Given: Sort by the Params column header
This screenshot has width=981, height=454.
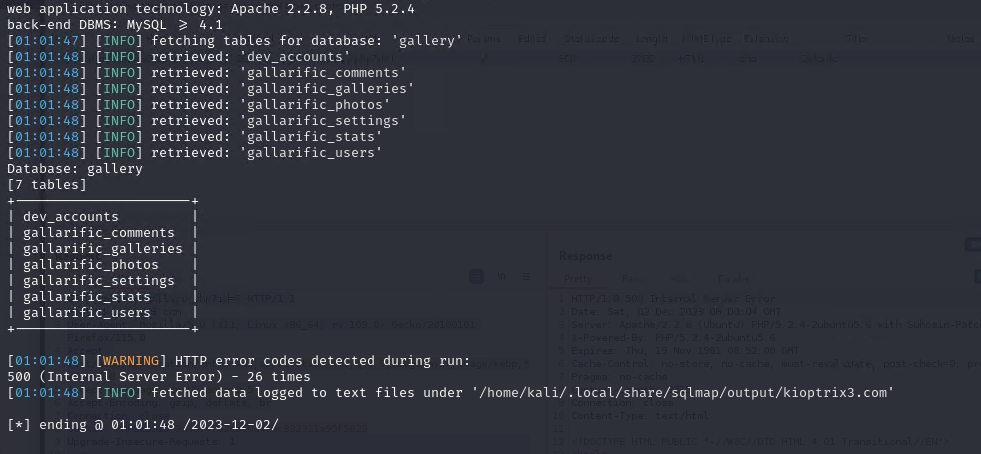Looking at the screenshot, I should (484, 39).
